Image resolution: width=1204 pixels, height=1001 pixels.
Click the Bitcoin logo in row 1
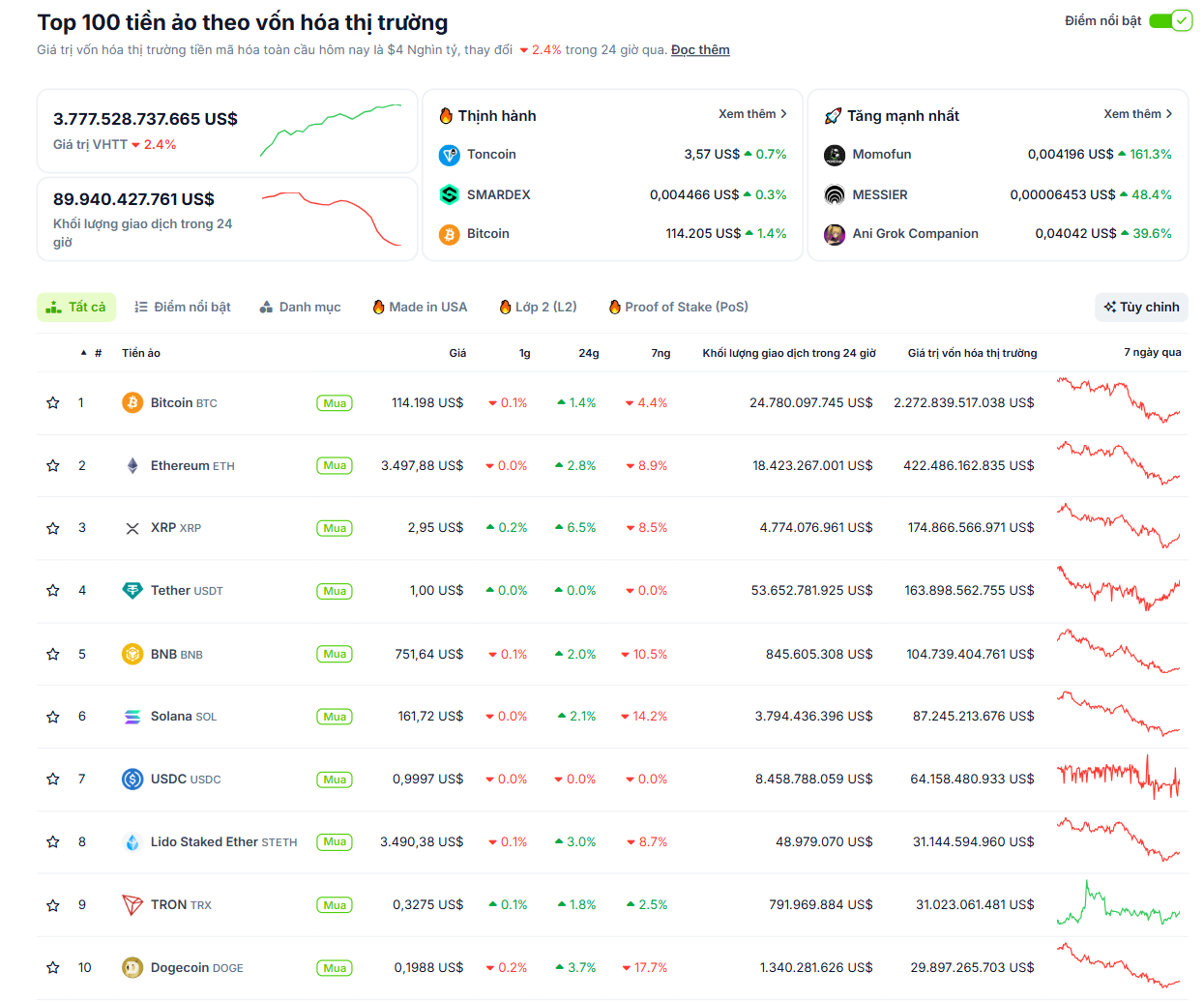click(x=132, y=402)
